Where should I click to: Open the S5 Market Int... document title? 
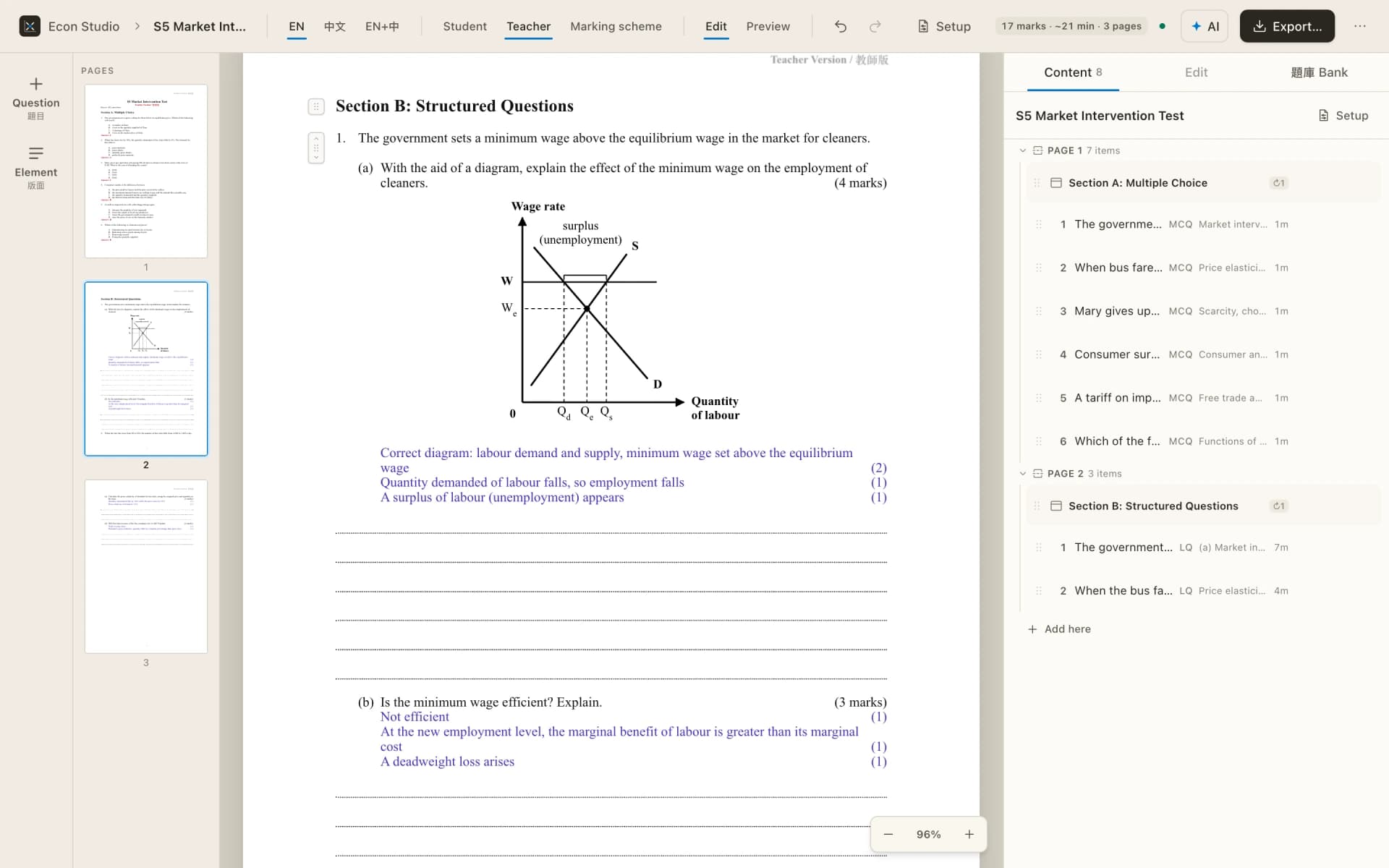tap(200, 26)
